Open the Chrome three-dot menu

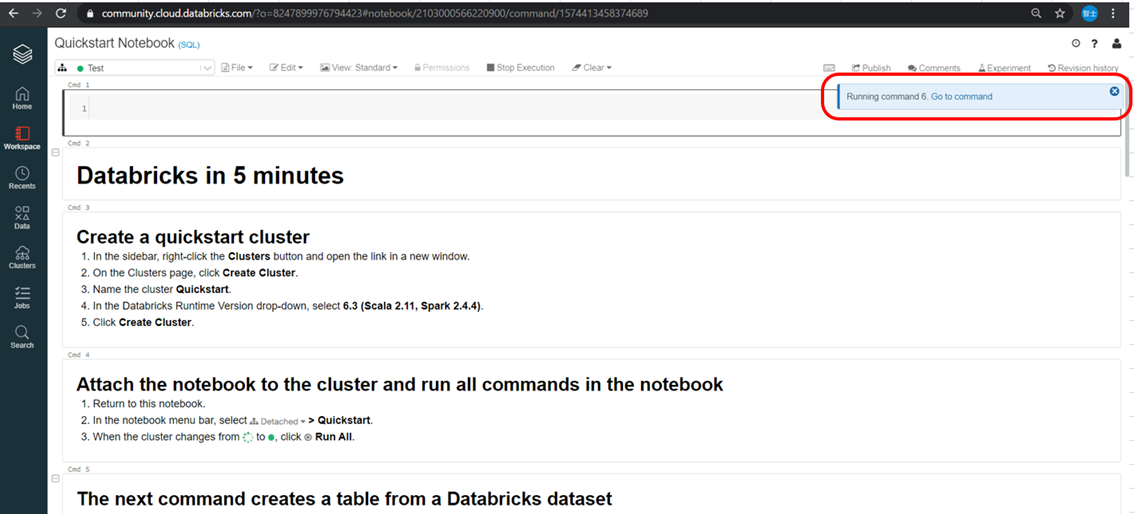(1114, 13)
